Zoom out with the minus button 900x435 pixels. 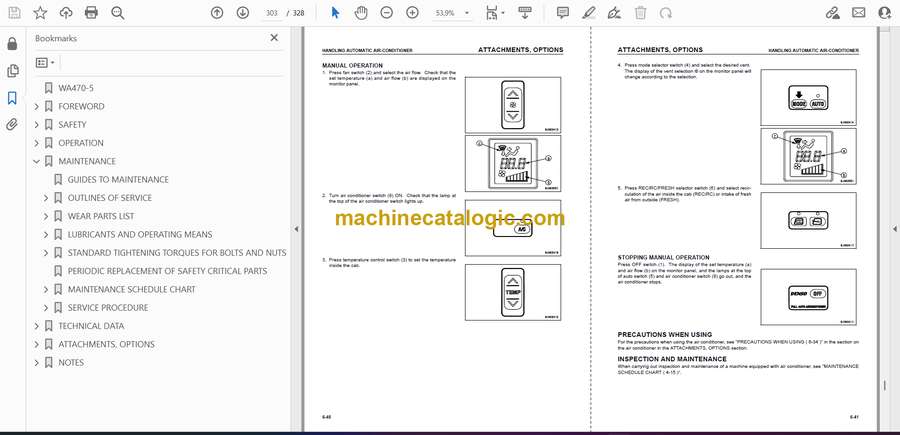(x=386, y=13)
